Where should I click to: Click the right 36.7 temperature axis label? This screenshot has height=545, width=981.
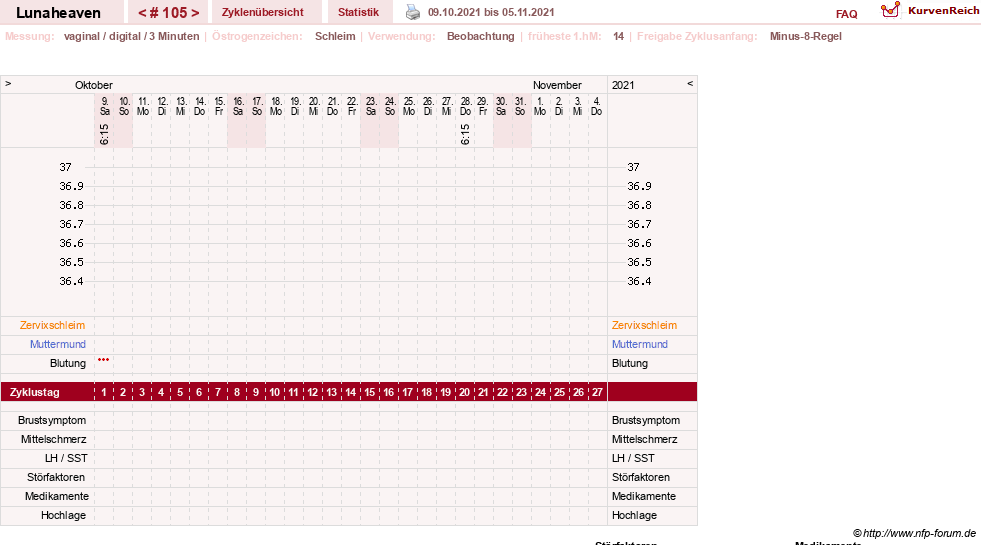(639, 224)
